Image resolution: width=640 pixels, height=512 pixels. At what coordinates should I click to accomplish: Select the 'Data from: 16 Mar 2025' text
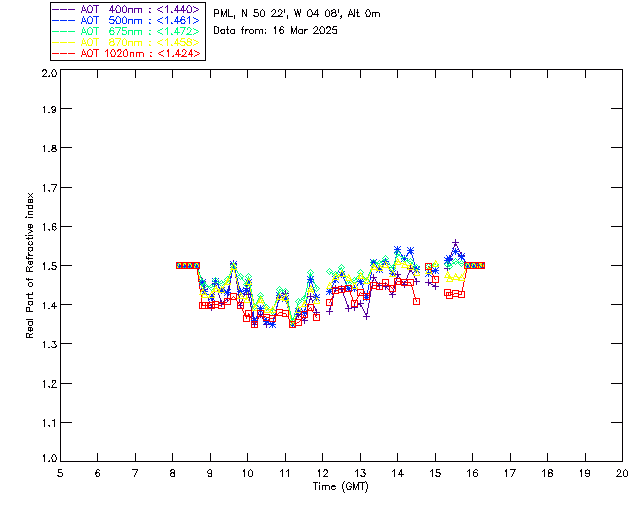(x=275, y=31)
